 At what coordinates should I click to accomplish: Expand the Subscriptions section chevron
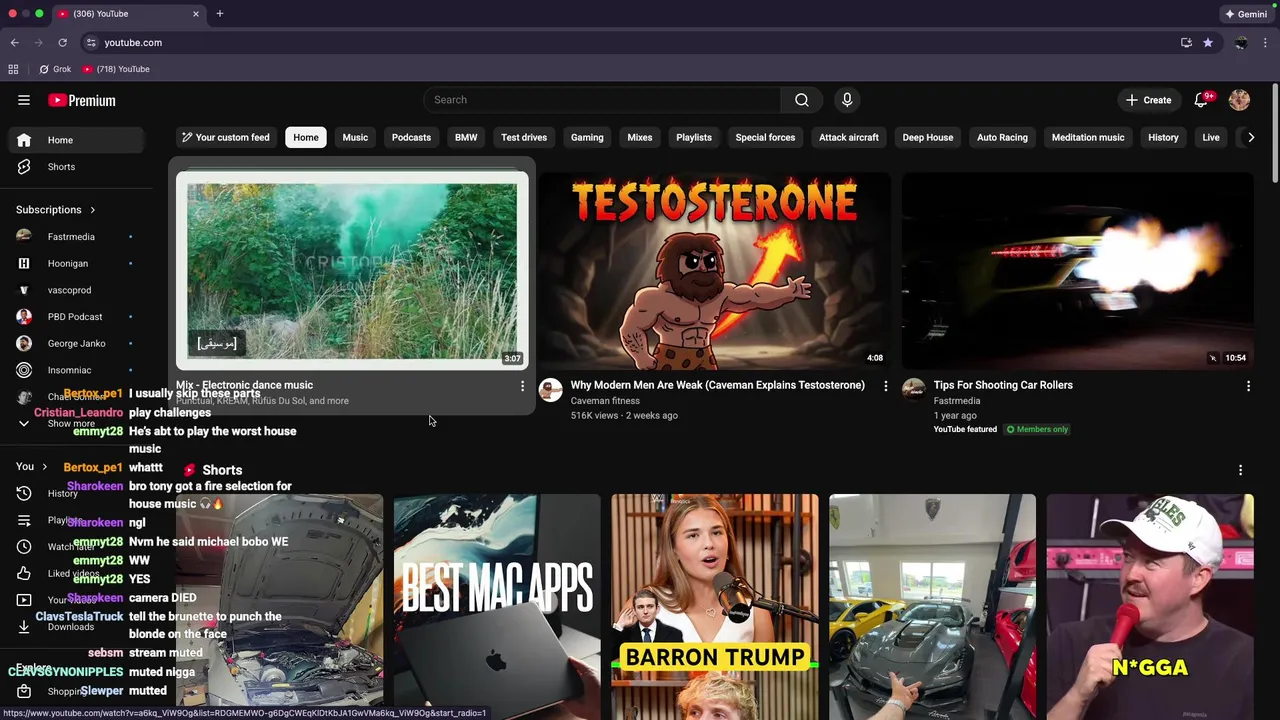92,210
